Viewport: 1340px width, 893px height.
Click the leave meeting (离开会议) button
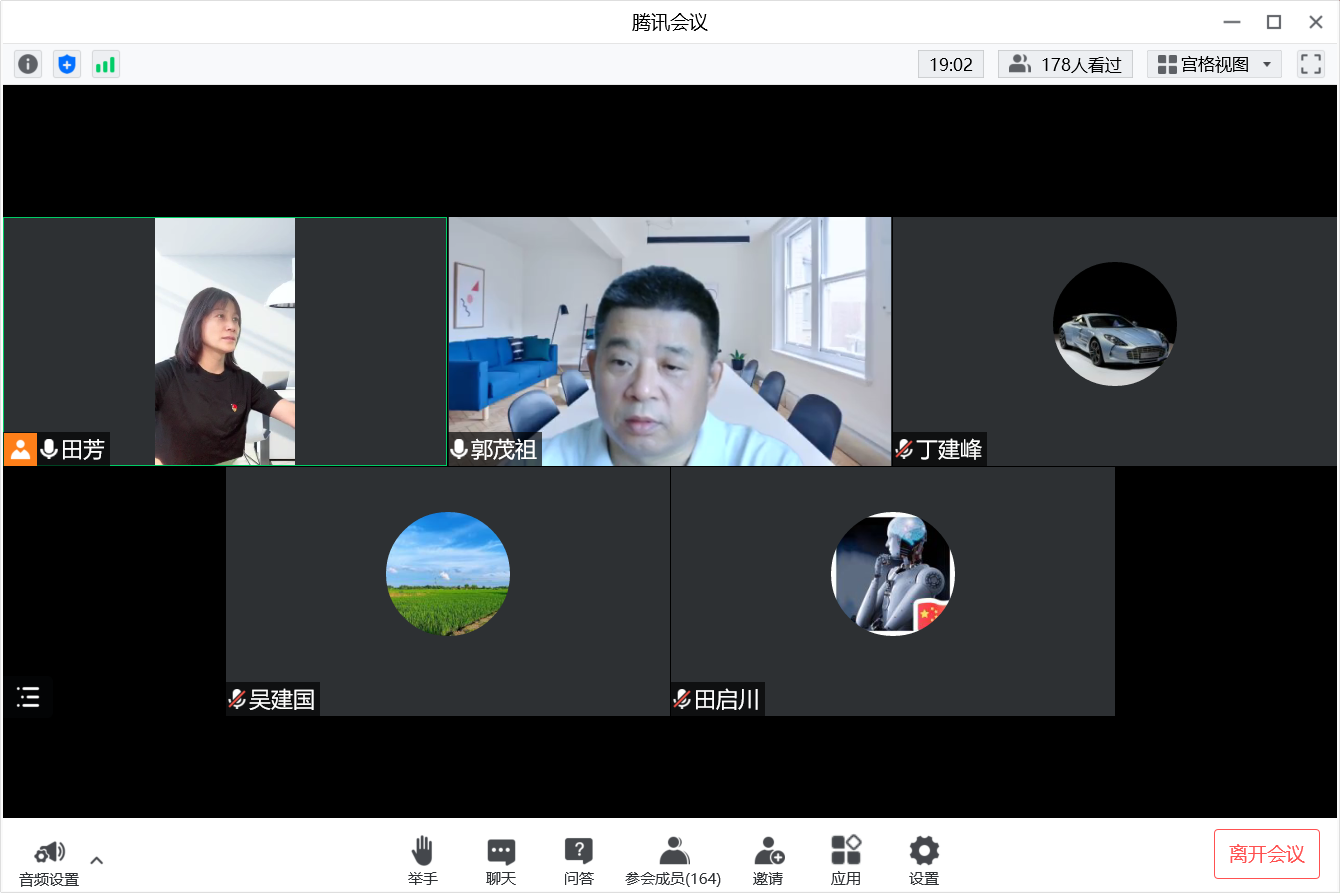(x=1266, y=854)
